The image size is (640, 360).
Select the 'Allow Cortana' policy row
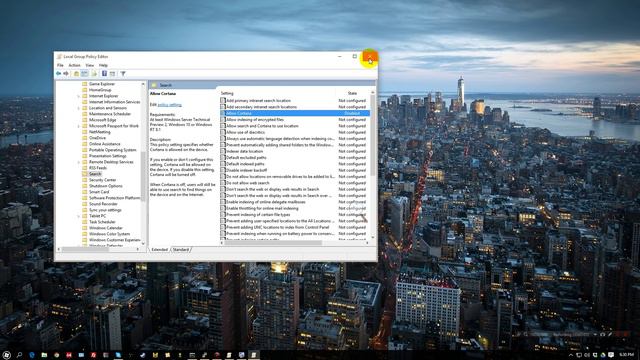(x=295, y=113)
